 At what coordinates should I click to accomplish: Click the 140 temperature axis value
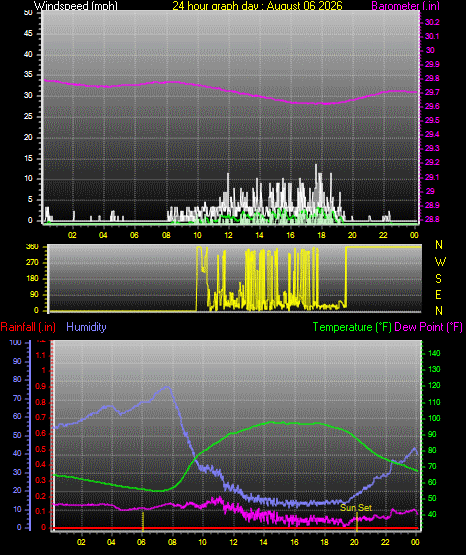coord(434,353)
